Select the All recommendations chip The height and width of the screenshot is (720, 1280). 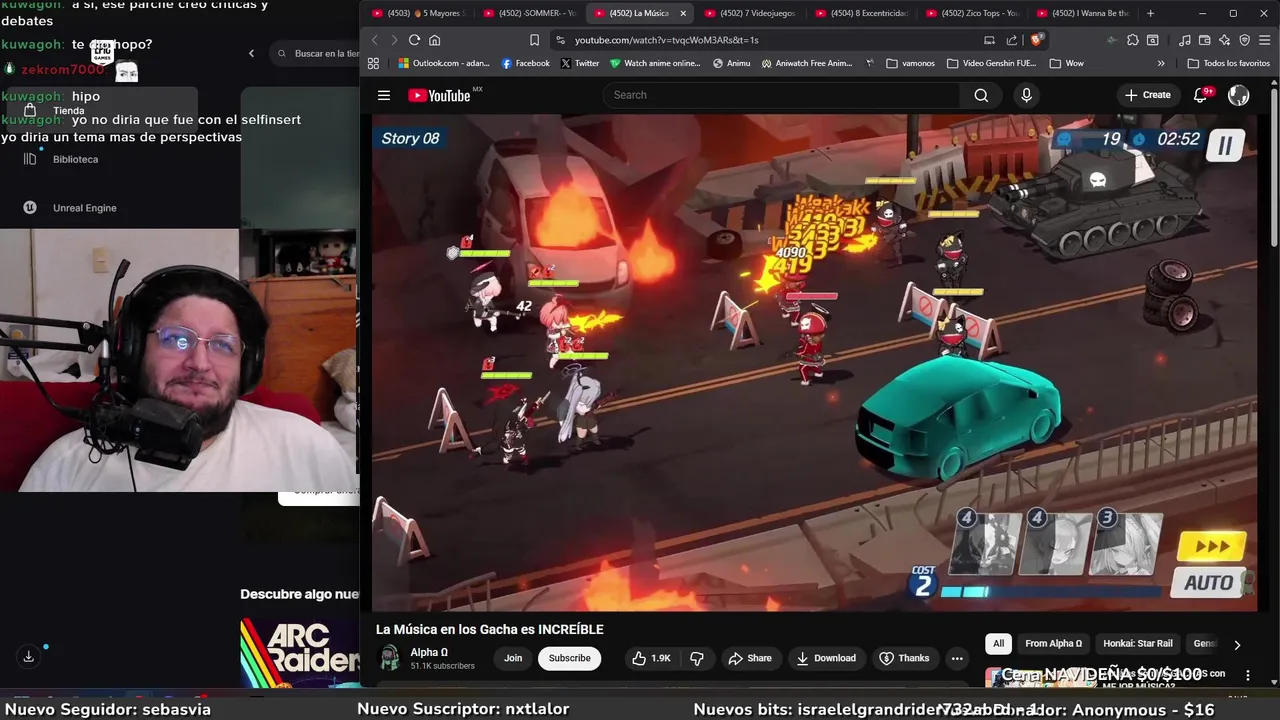(998, 644)
